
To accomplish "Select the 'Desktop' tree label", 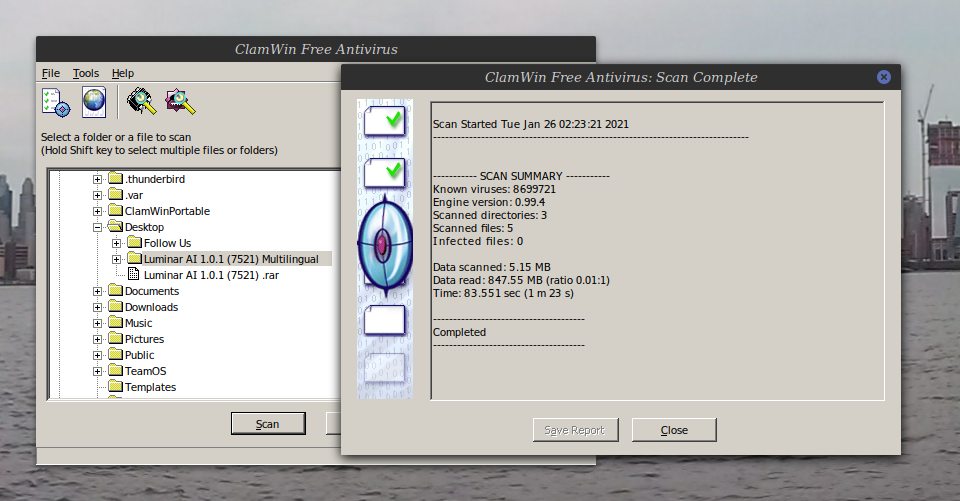I will (x=144, y=227).
